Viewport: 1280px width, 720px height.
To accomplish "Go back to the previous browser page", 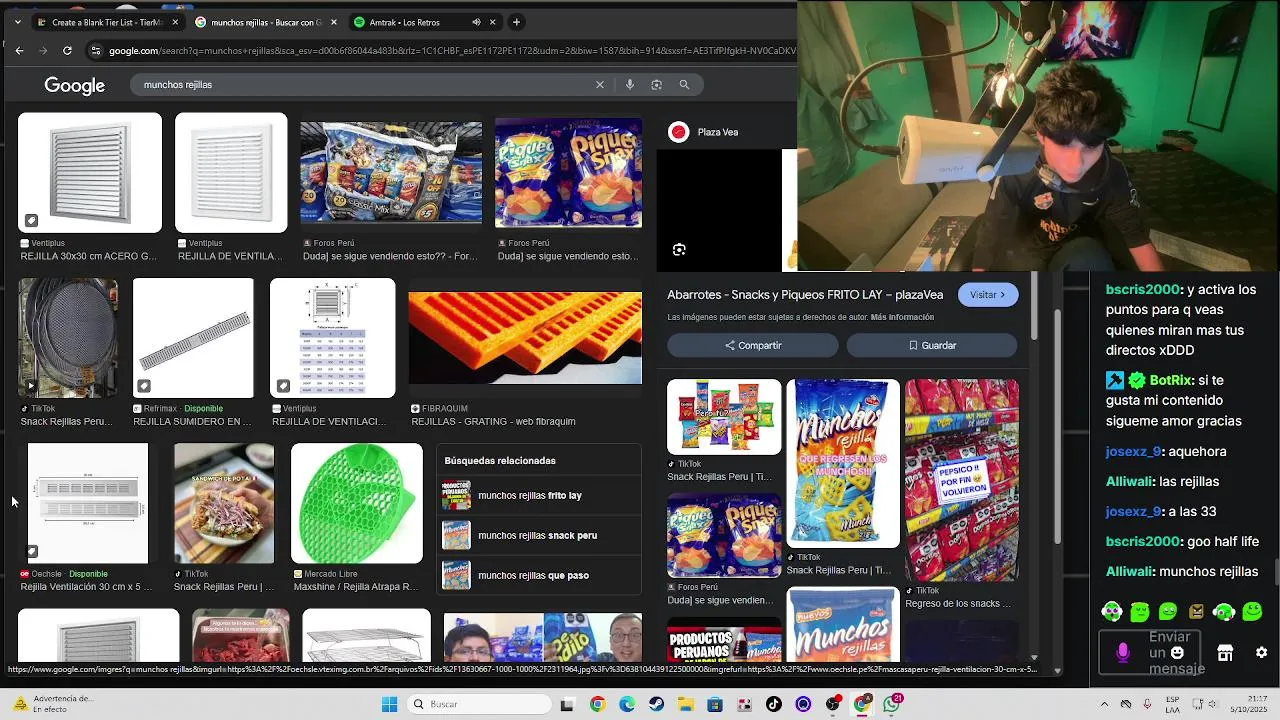I will (19, 51).
